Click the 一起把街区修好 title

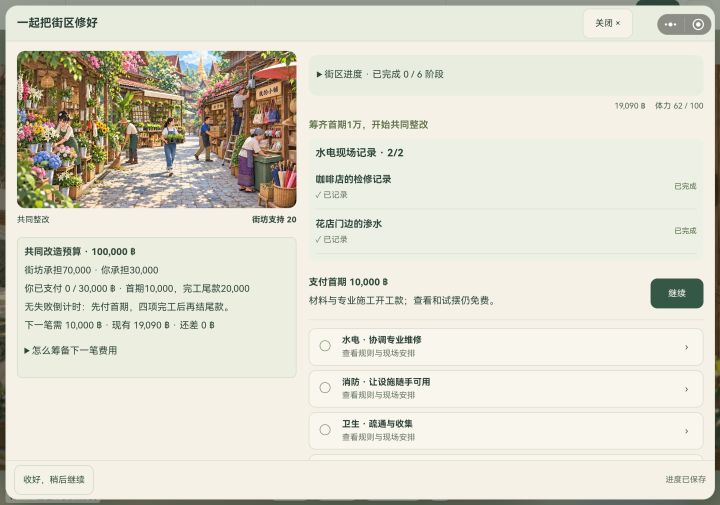point(57,23)
